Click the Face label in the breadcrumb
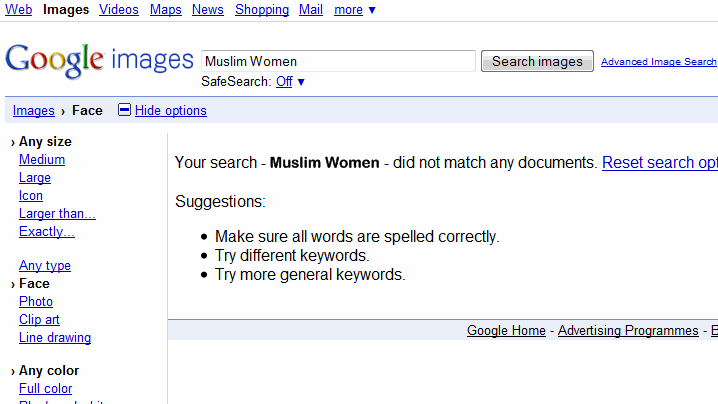The width and height of the screenshot is (718, 404). pyautogui.click(x=87, y=110)
